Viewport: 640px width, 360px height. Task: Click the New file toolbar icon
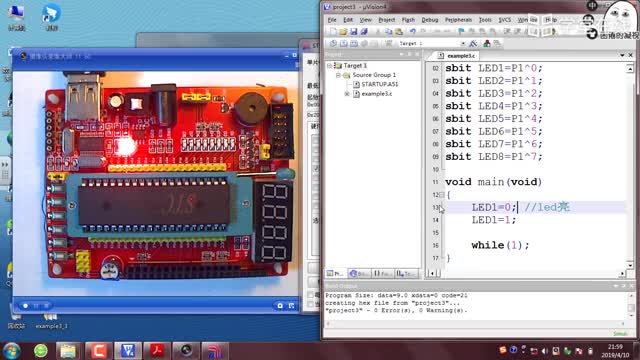click(333, 31)
